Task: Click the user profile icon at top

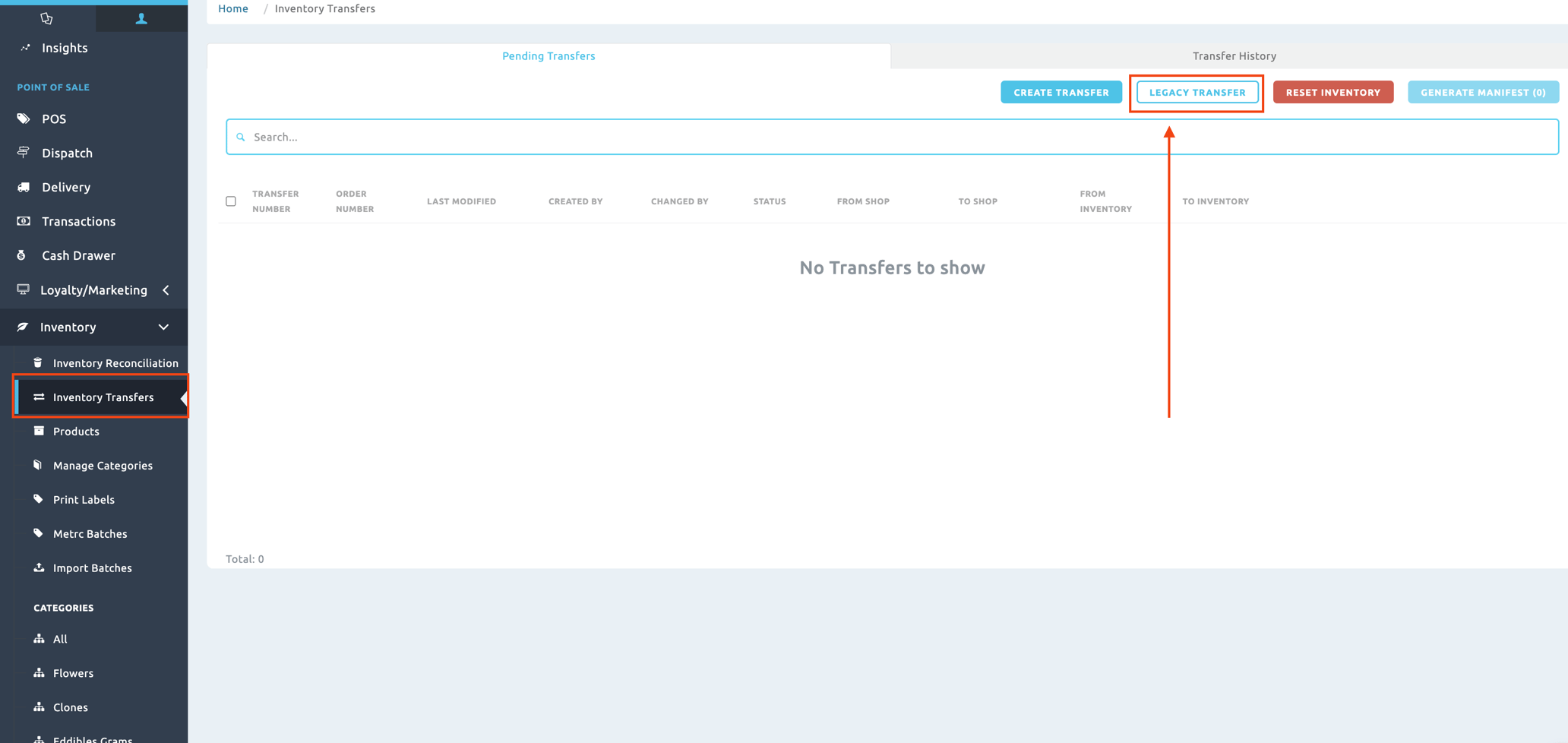Action: [141, 17]
